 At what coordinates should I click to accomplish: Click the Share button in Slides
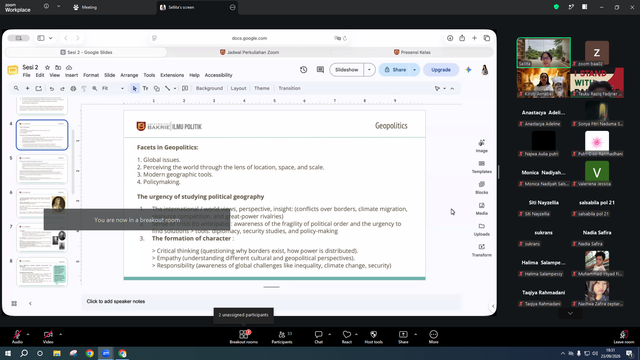(x=395, y=70)
